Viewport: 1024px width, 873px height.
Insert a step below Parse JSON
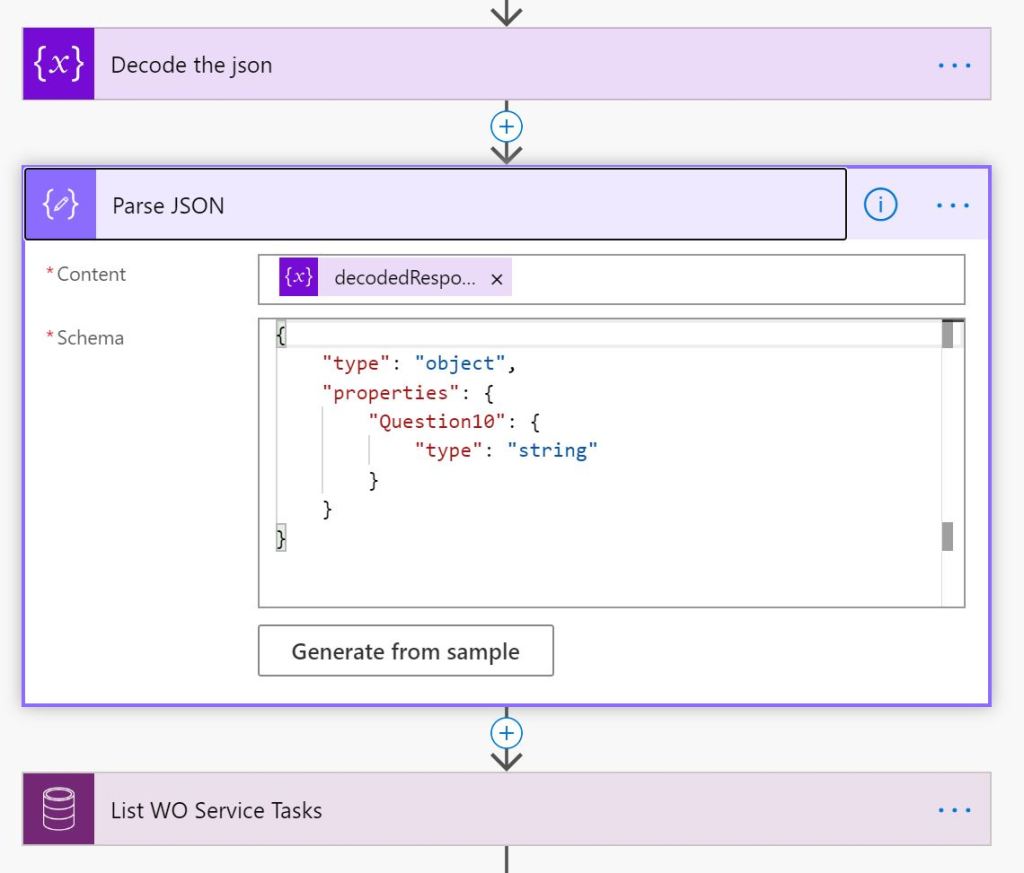point(507,733)
